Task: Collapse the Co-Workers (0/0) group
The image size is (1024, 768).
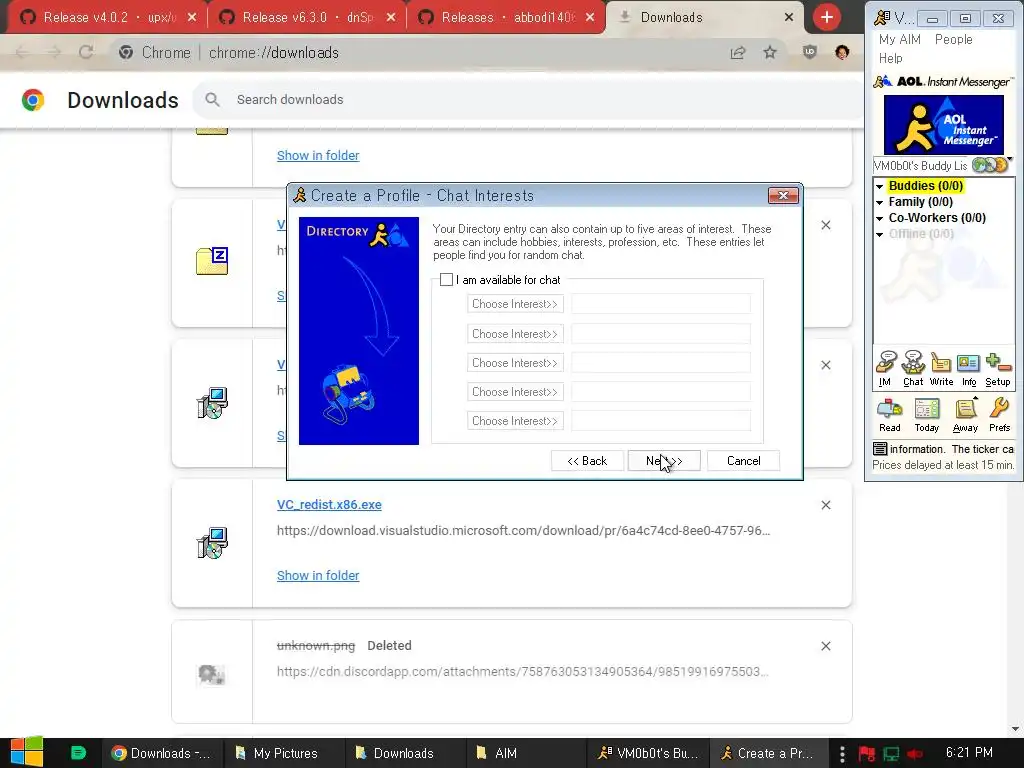Action: 880,219
